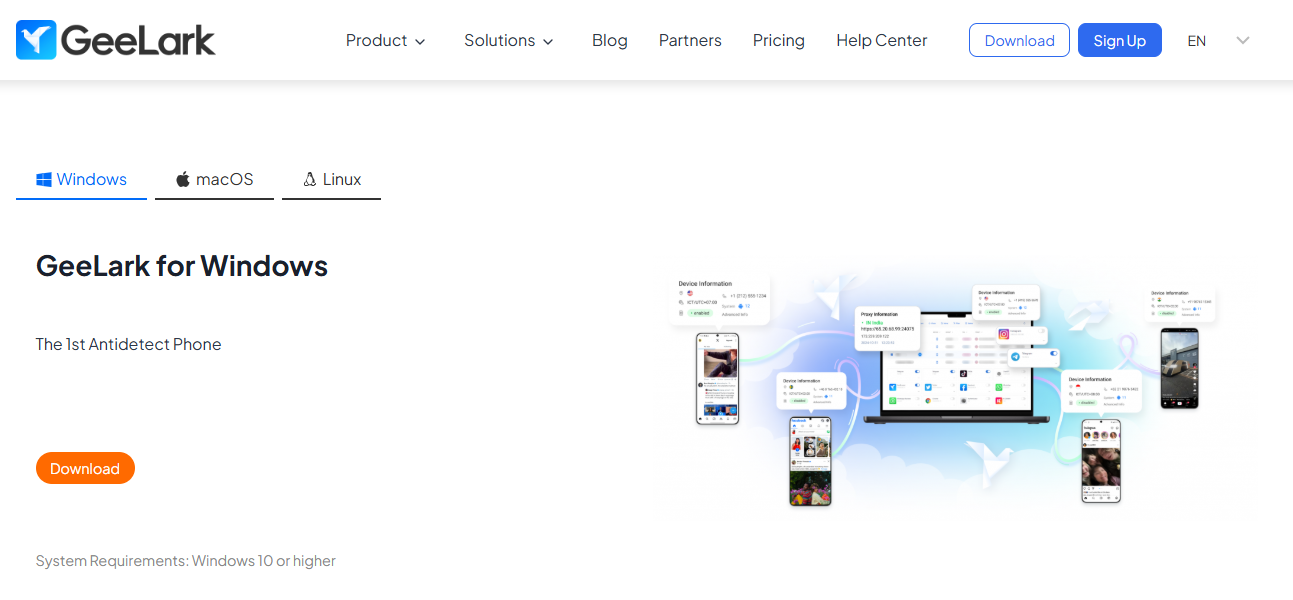This screenshot has width=1293, height=600.
Task: Click the Windows logo icon
Action: [x=44, y=180]
